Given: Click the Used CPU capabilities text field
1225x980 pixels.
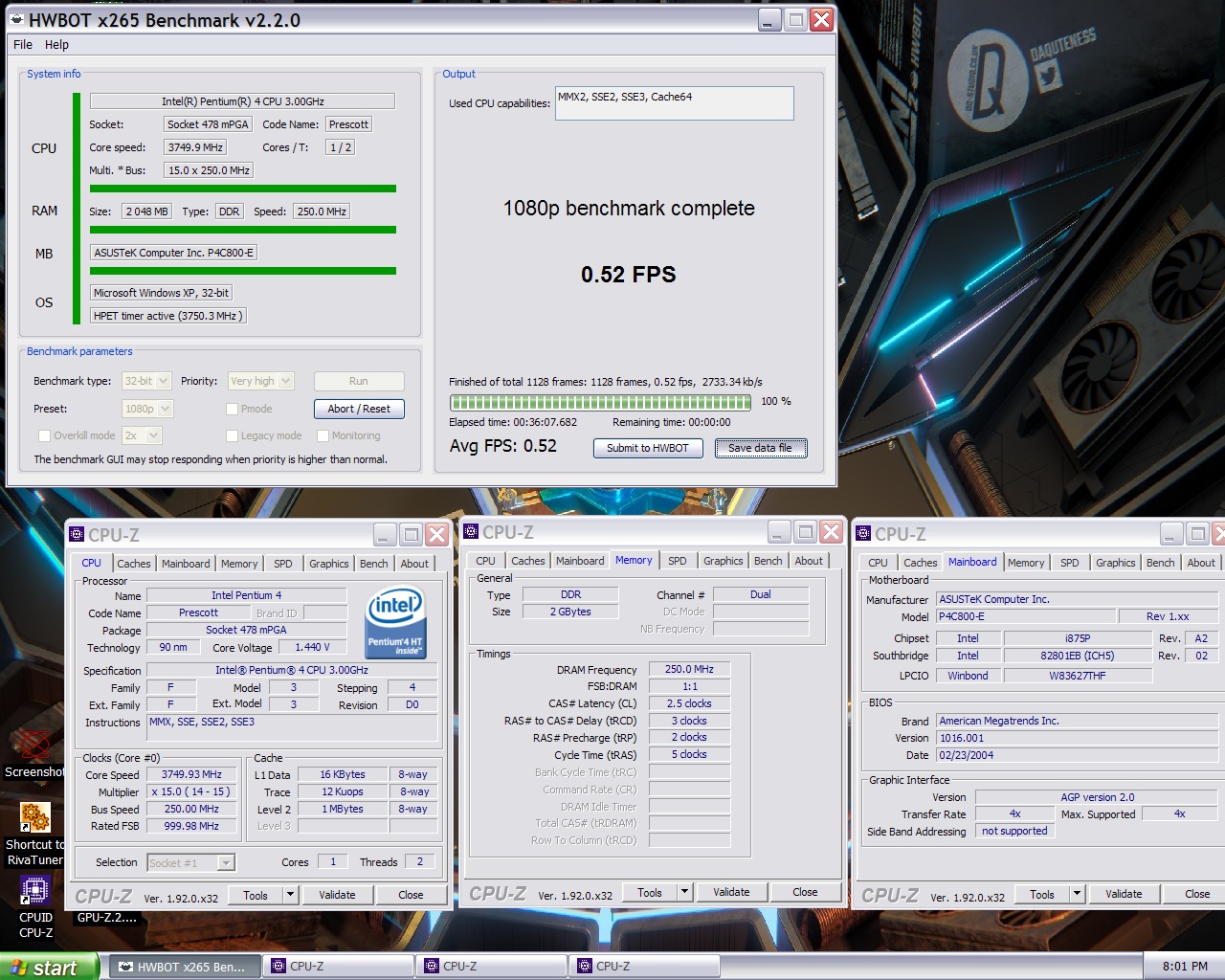Looking at the screenshot, I should pos(675,103).
